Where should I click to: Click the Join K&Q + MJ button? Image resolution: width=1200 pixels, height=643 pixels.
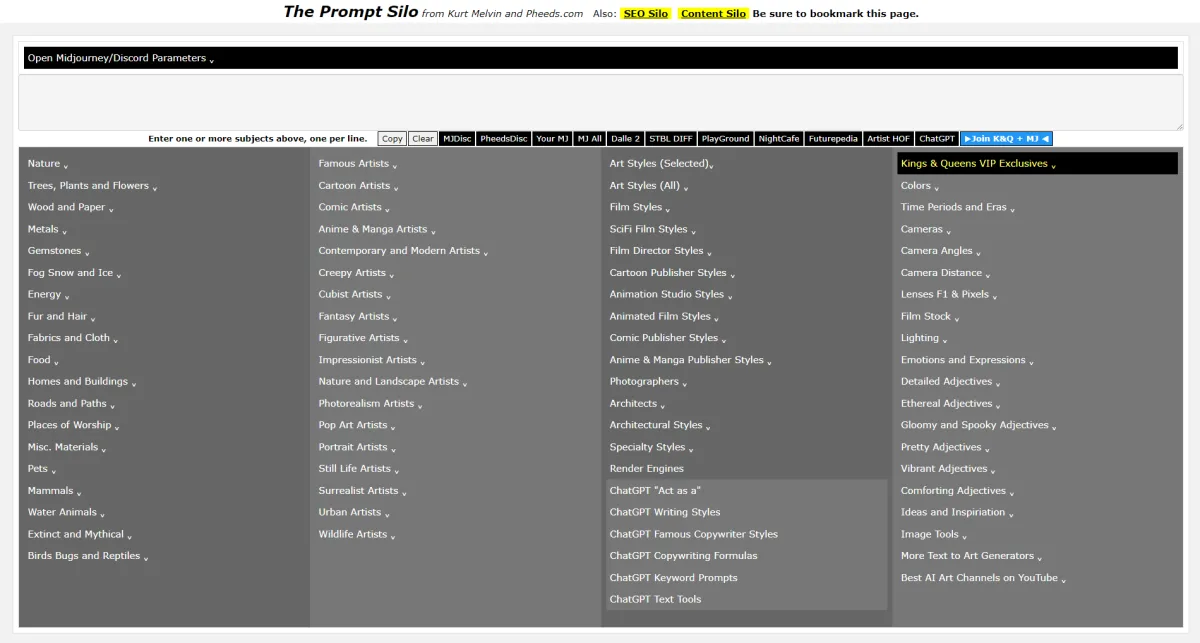1006,139
